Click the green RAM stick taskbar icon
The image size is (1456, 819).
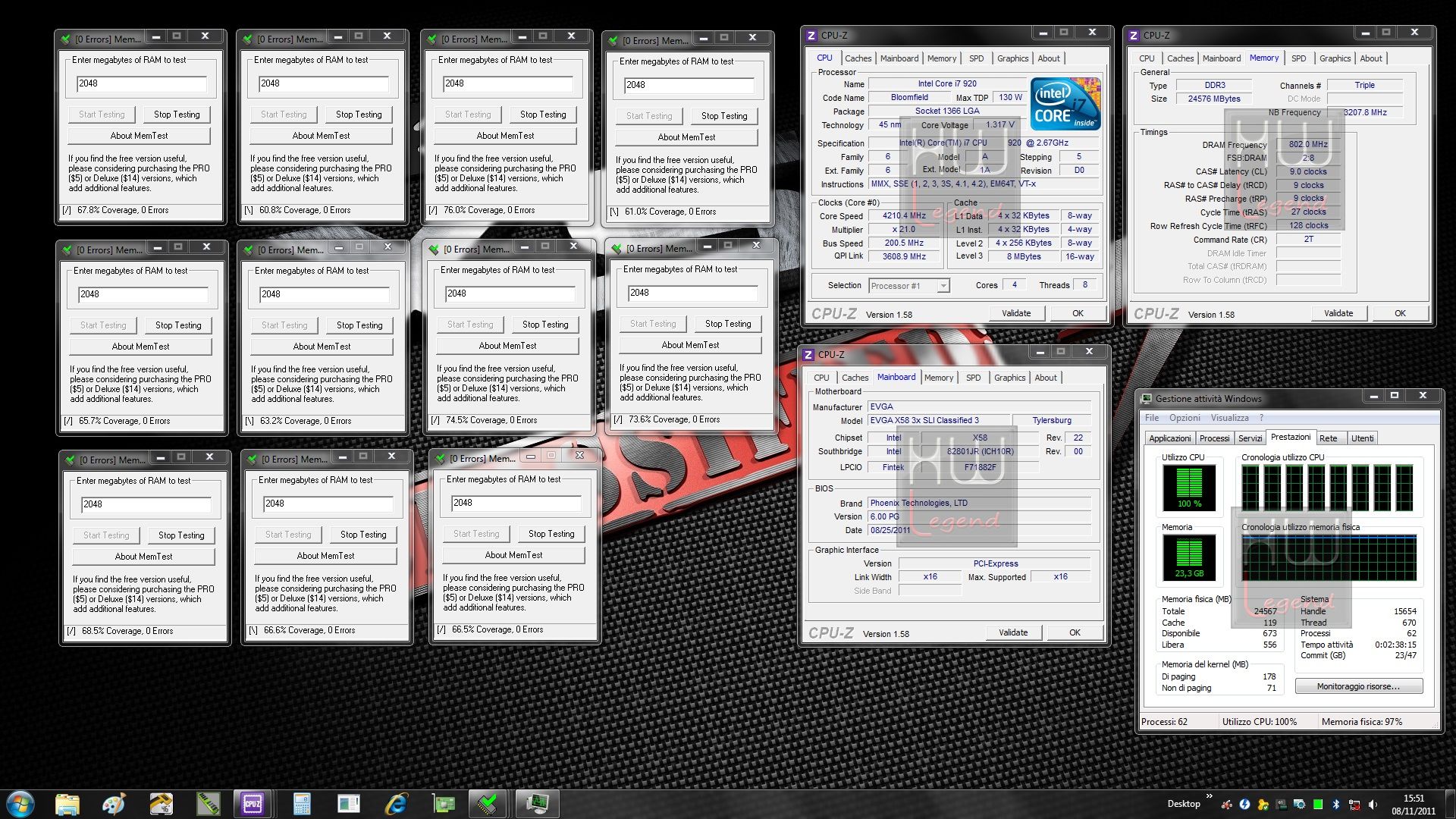(x=207, y=804)
